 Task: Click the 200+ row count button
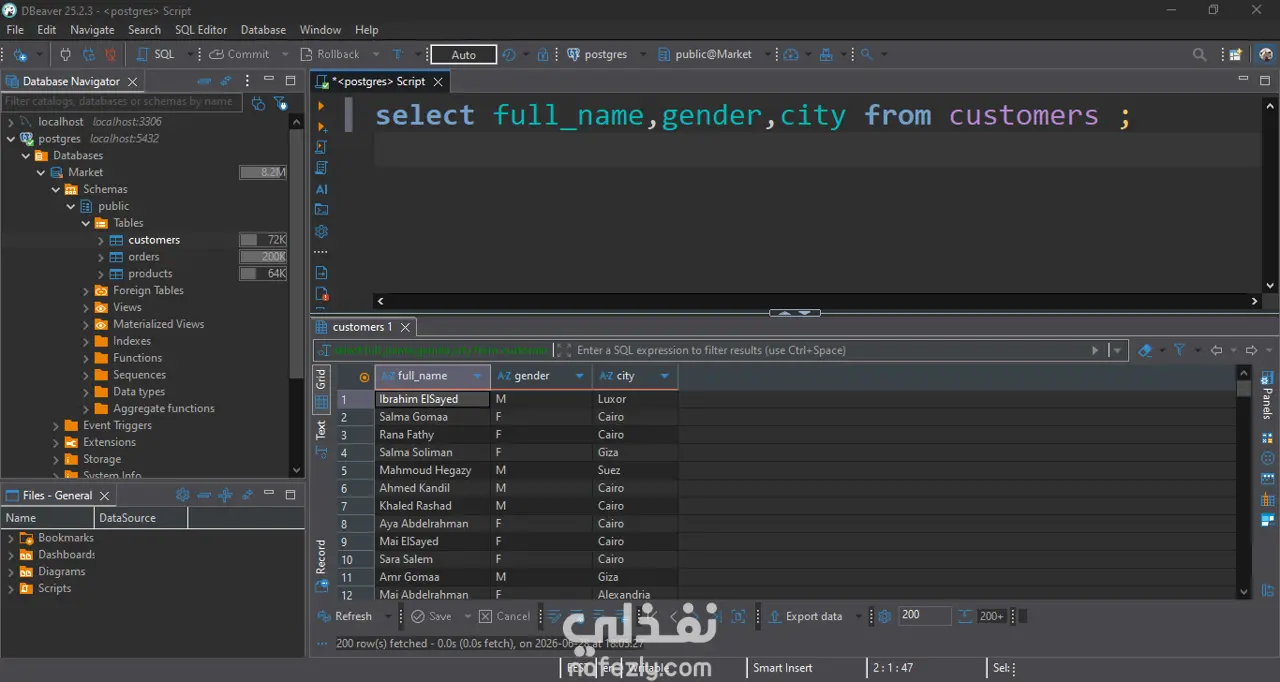click(990, 616)
